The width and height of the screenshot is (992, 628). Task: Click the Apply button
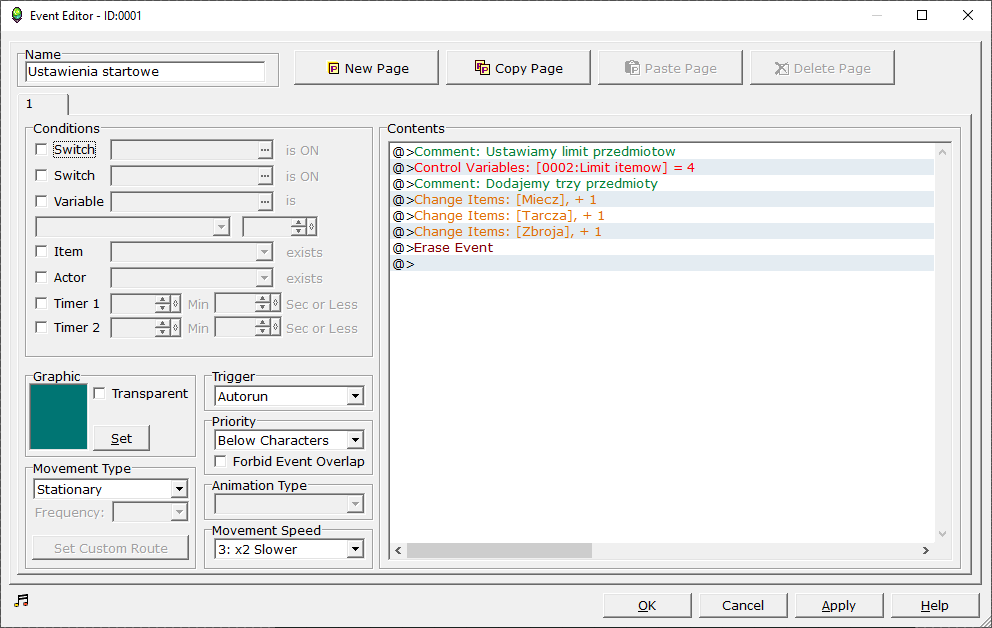[x=838, y=605]
